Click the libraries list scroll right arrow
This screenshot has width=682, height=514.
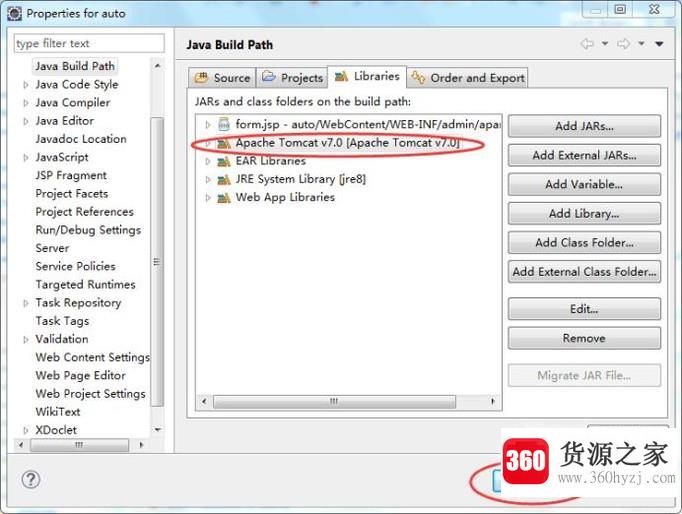point(492,401)
